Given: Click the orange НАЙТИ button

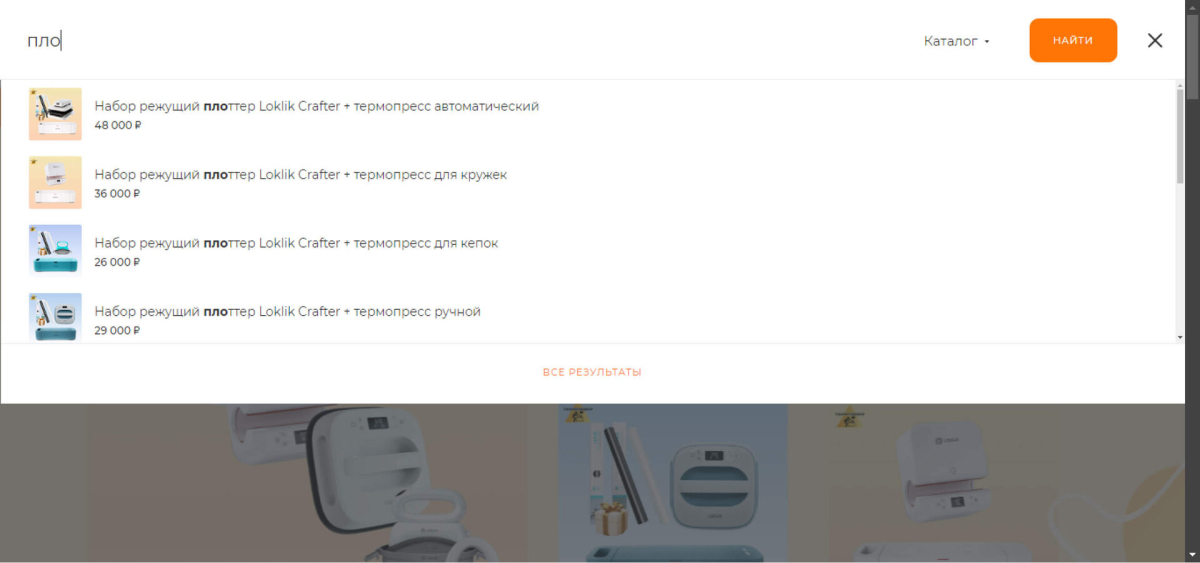Looking at the screenshot, I should point(1073,40).
